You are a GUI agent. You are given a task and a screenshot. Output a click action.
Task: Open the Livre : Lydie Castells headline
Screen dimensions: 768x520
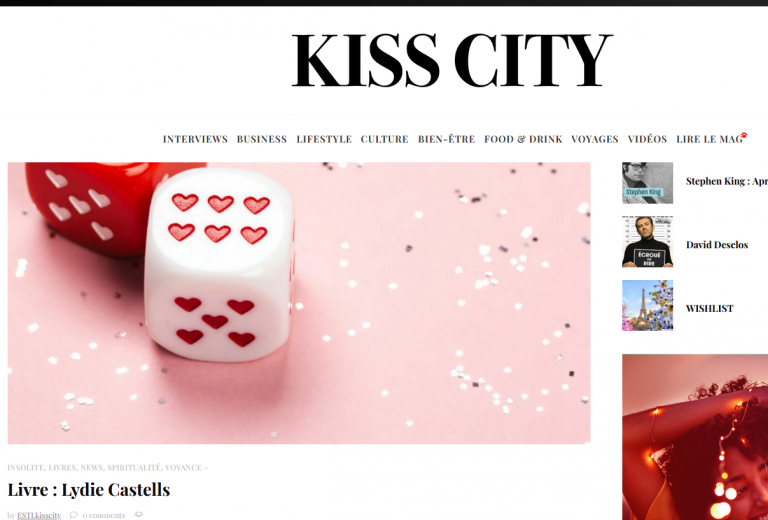(x=89, y=490)
